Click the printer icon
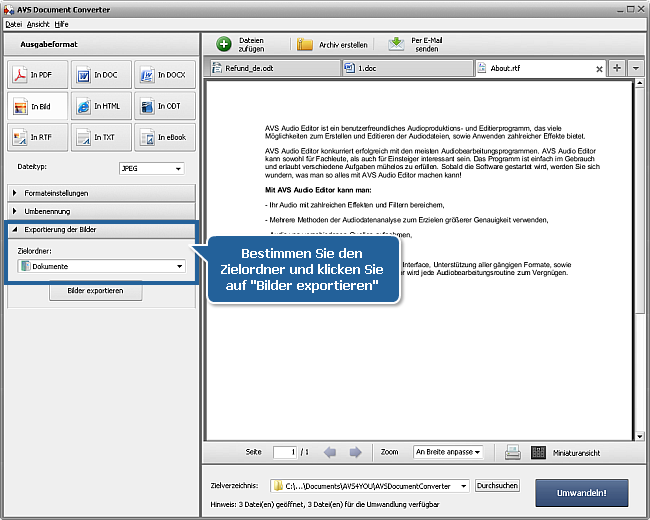 (512, 452)
